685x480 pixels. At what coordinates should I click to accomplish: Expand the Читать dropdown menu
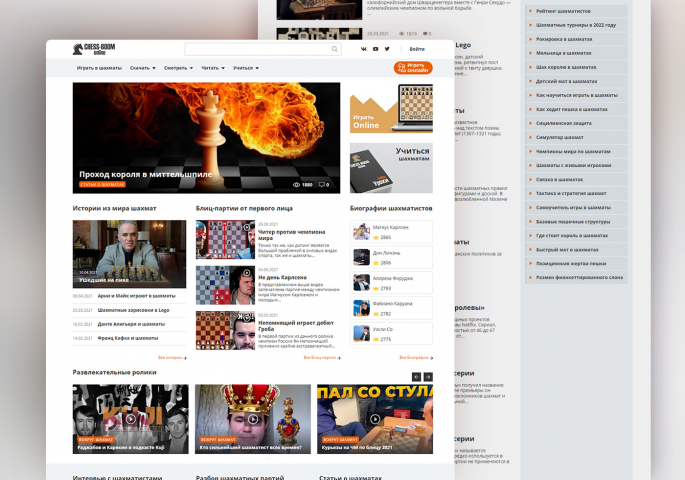pos(213,68)
